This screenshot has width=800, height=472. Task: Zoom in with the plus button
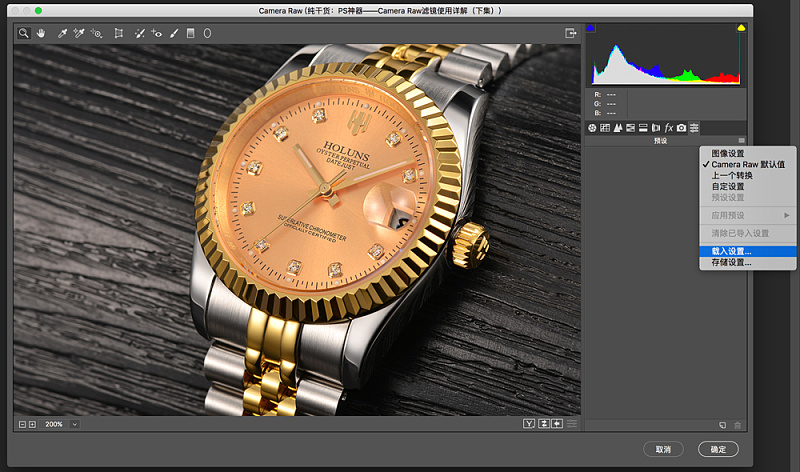tap(32, 424)
